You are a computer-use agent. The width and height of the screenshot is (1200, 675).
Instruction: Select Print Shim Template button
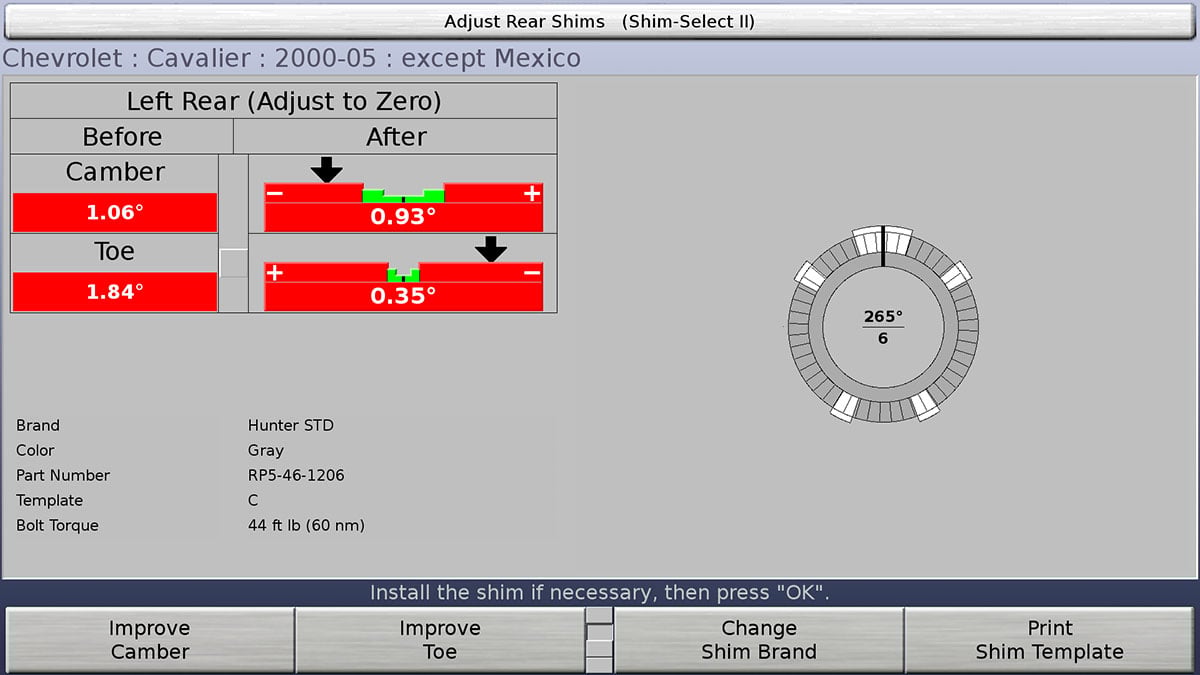point(1049,640)
